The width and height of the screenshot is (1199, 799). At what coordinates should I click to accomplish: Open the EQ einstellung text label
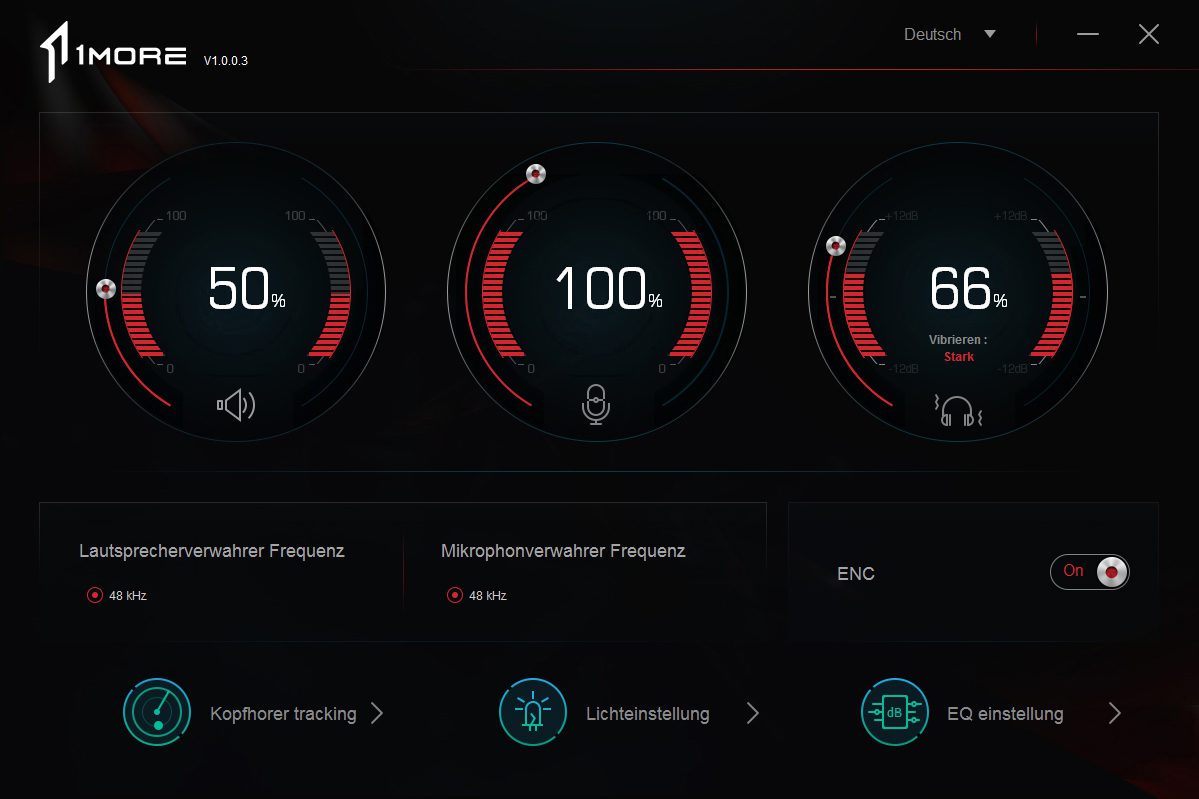pyautogui.click(x=1005, y=714)
